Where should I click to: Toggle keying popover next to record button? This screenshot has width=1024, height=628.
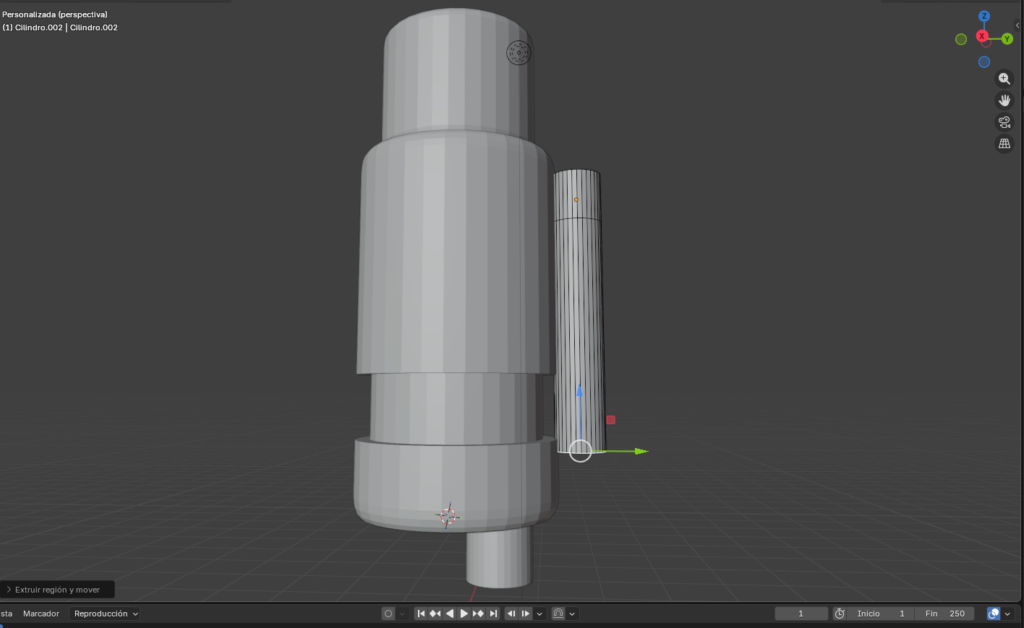coord(402,614)
